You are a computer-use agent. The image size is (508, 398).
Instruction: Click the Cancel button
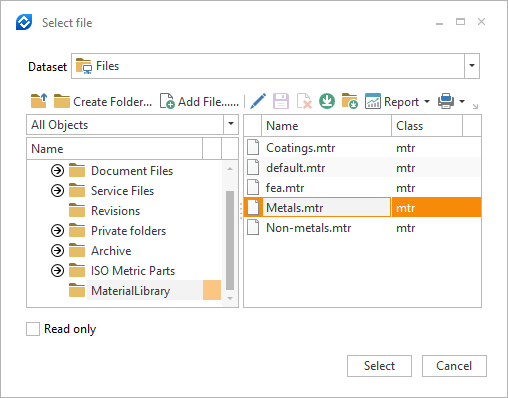click(454, 366)
